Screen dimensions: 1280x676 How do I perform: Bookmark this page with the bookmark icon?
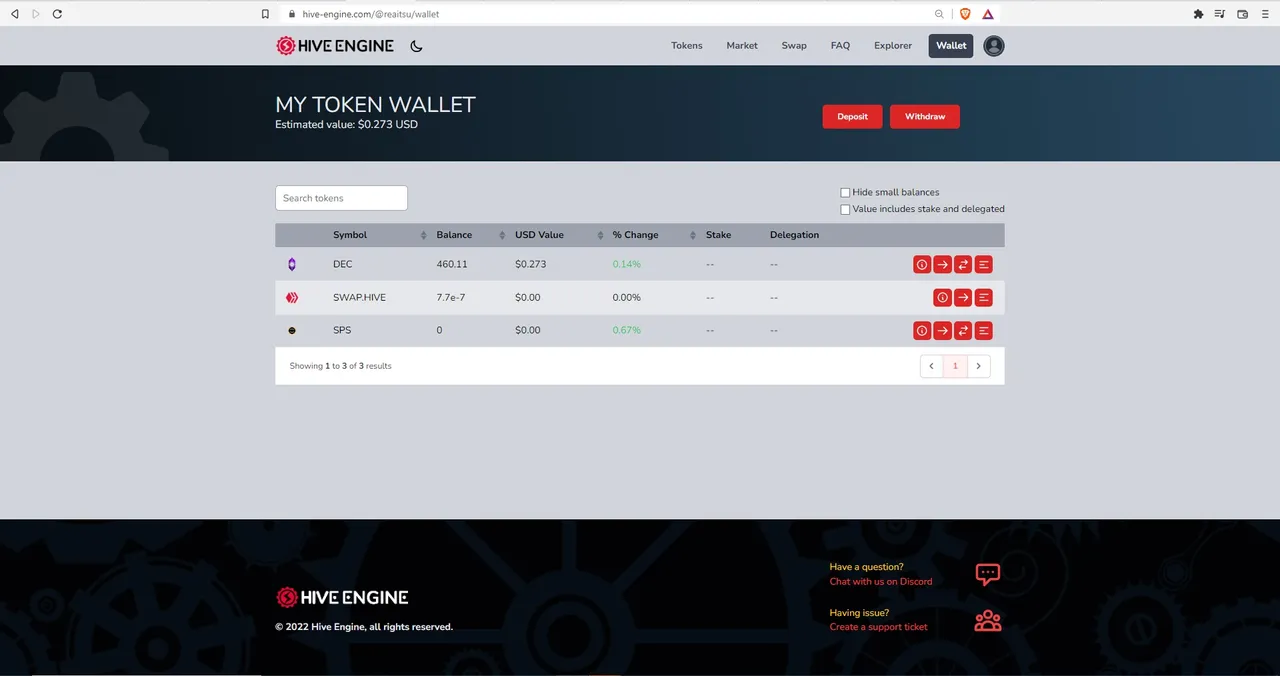point(265,14)
